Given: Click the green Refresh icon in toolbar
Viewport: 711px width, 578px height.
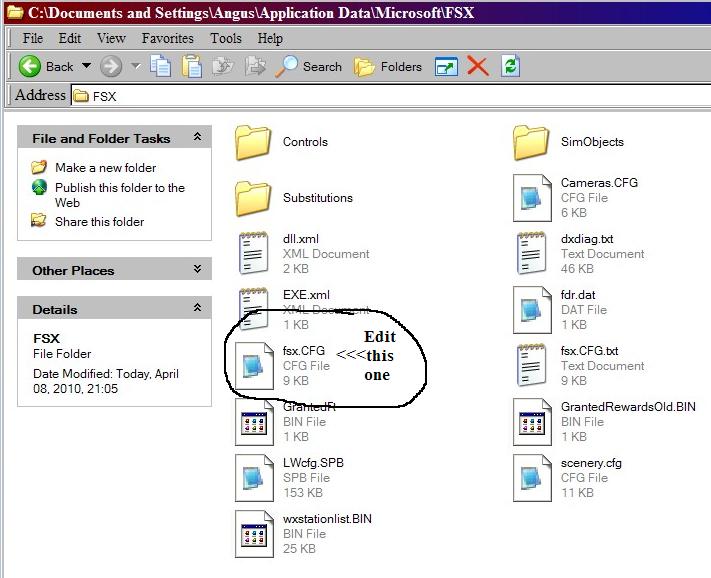Looking at the screenshot, I should pos(511,67).
